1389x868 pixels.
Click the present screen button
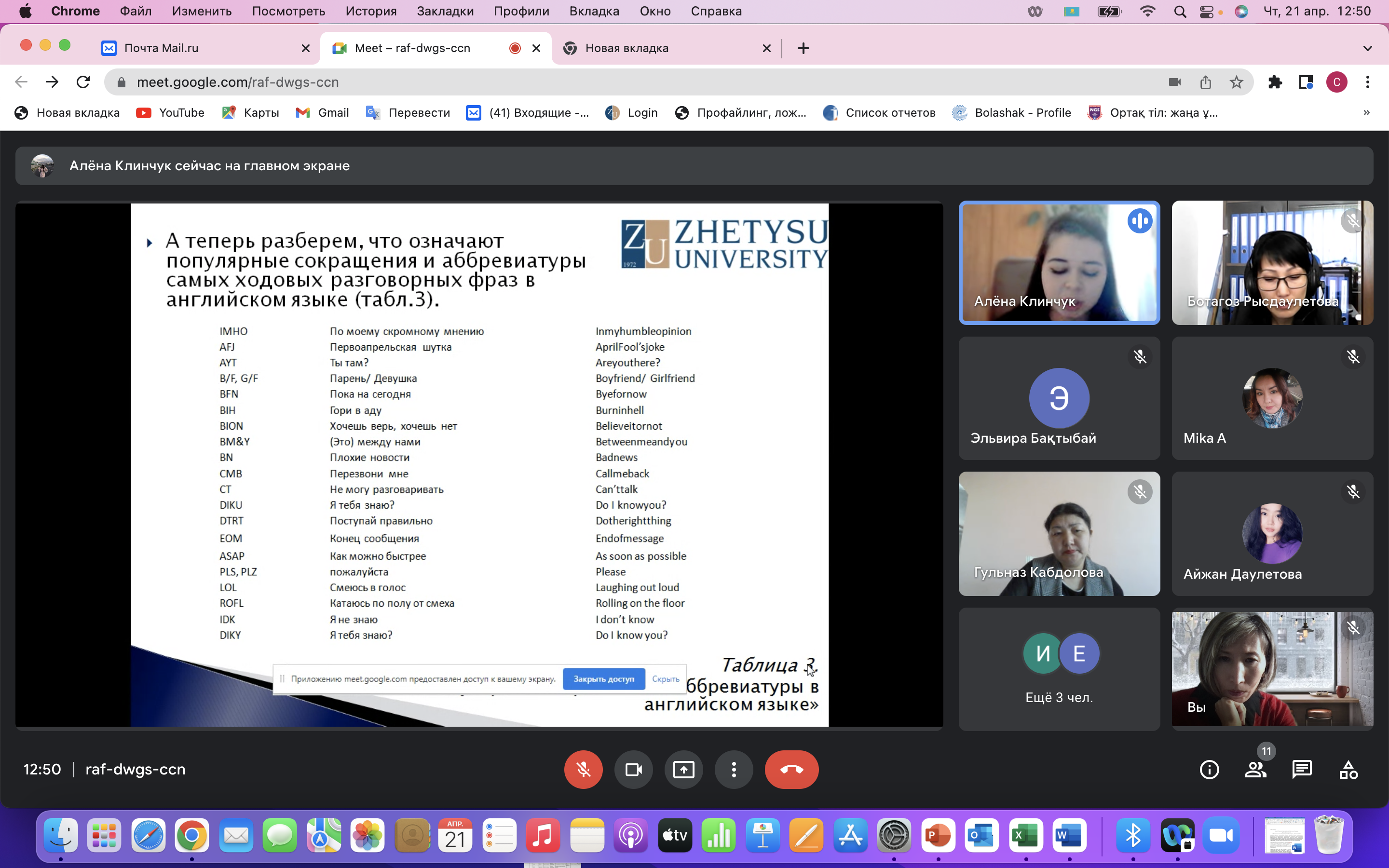683,770
